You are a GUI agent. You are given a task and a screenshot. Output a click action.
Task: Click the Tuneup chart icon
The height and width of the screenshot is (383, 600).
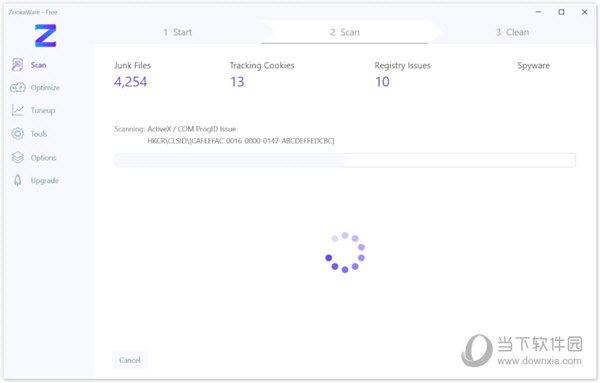(x=18, y=110)
